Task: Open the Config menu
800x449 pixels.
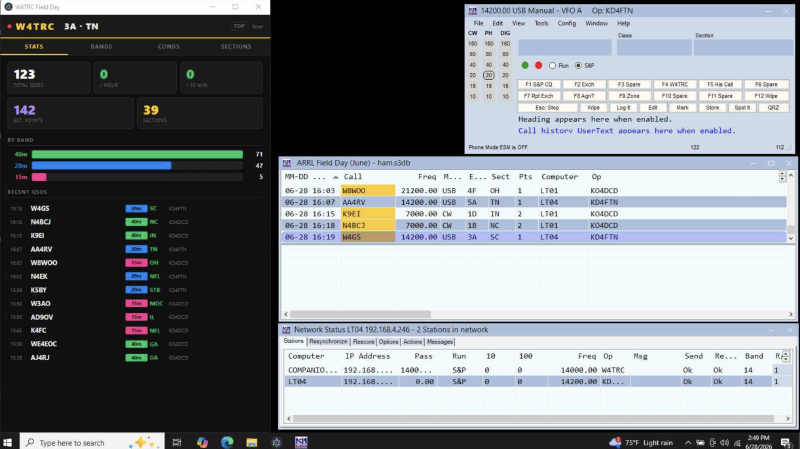Action: point(566,23)
